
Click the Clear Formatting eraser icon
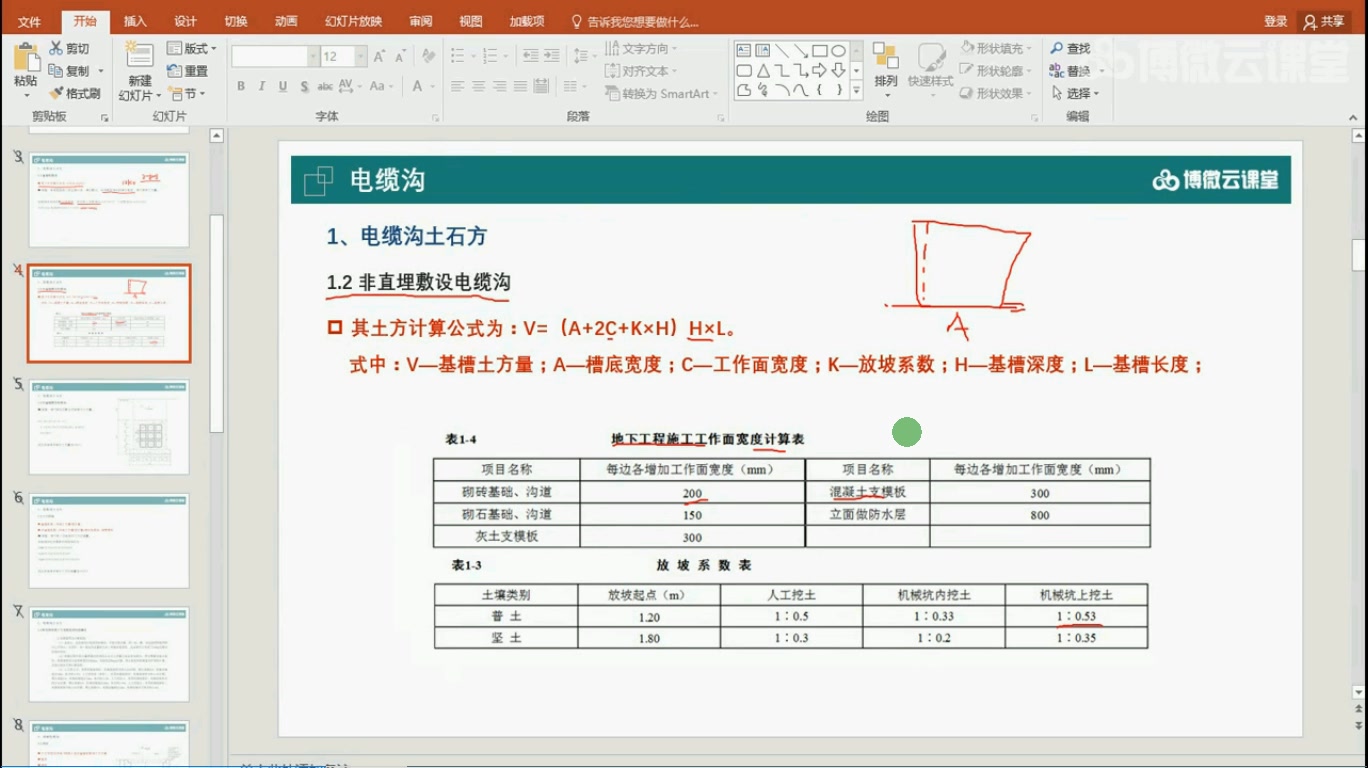pos(428,57)
